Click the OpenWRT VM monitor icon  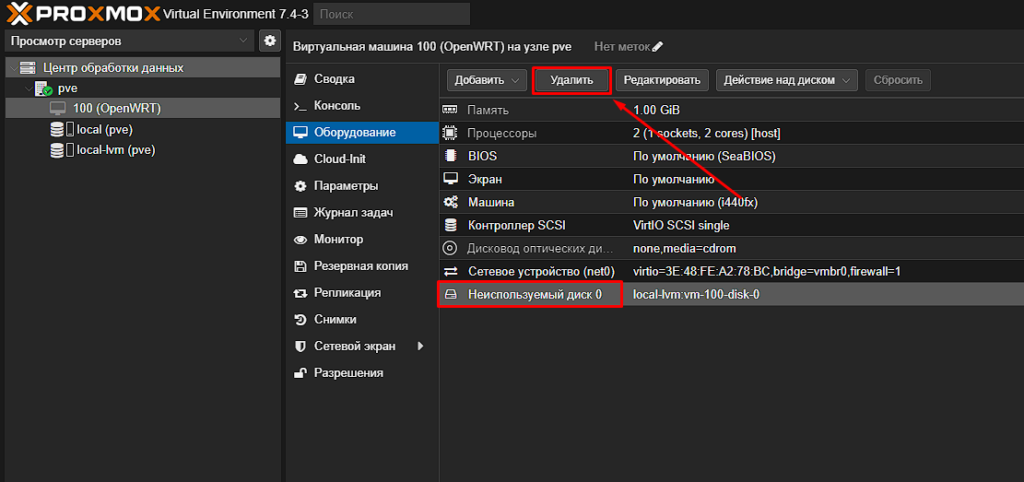point(58,108)
